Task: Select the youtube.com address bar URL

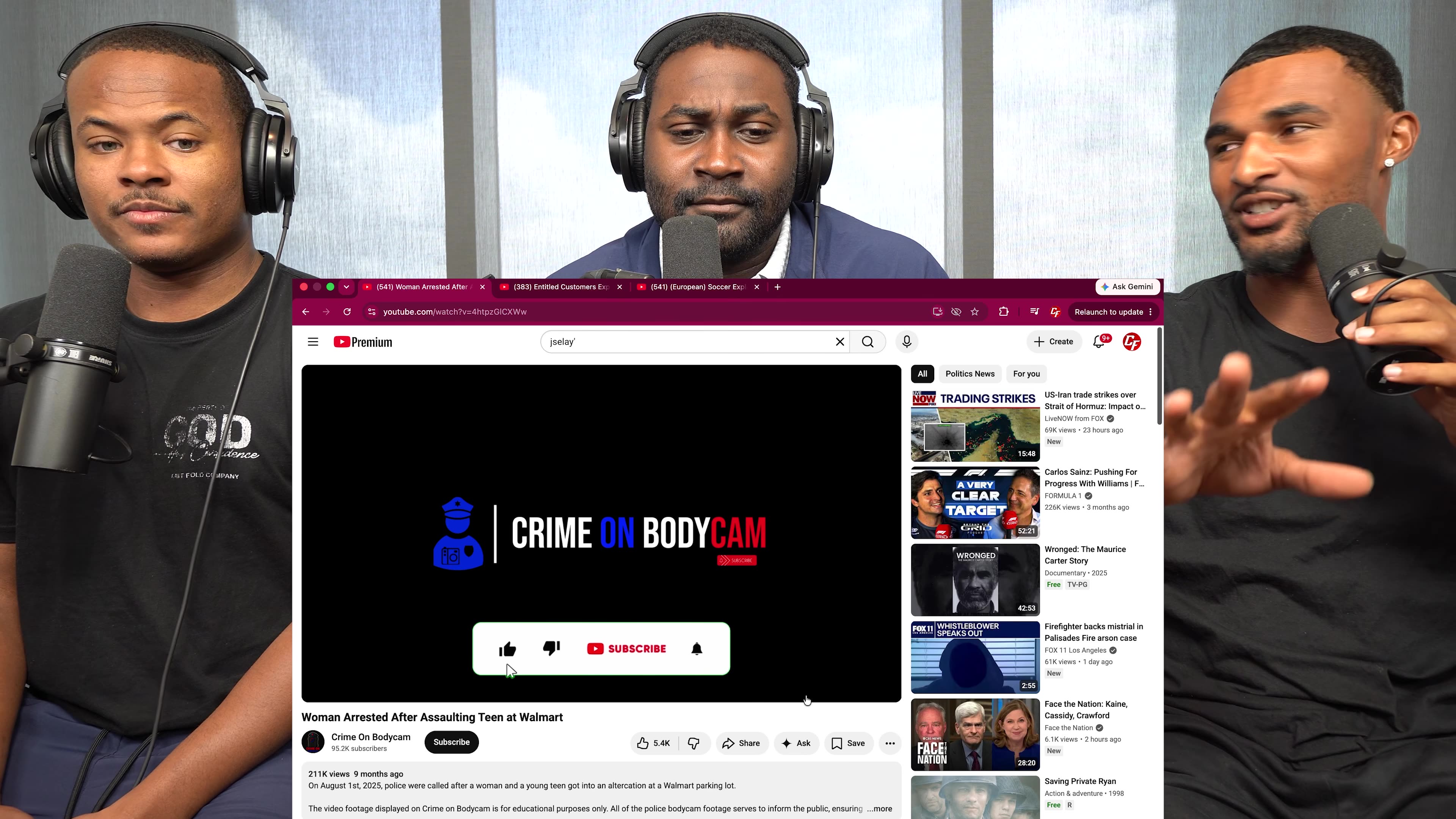Action: [x=455, y=312]
